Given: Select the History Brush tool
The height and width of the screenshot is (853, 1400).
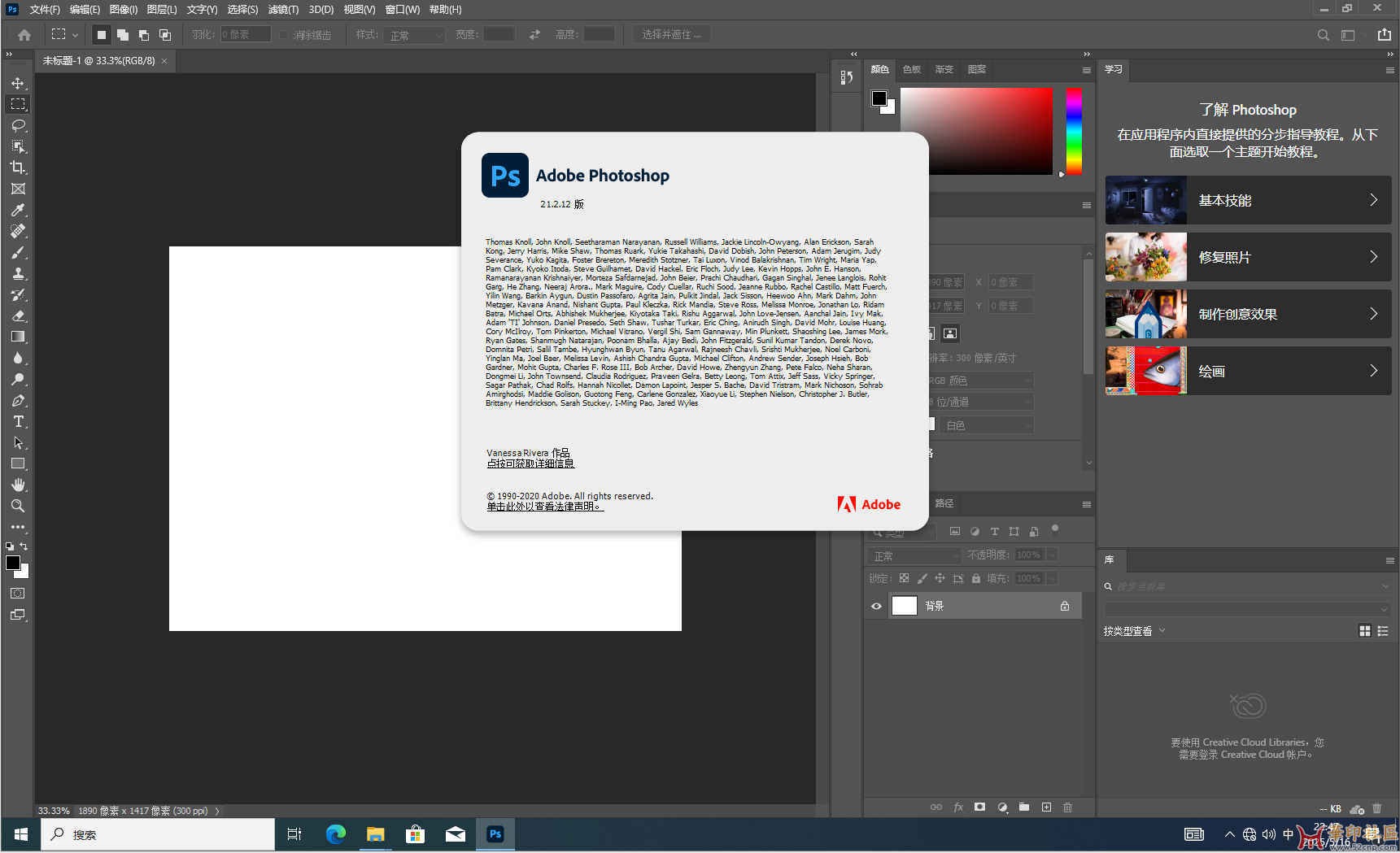Looking at the screenshot, I should pos(18,294).
